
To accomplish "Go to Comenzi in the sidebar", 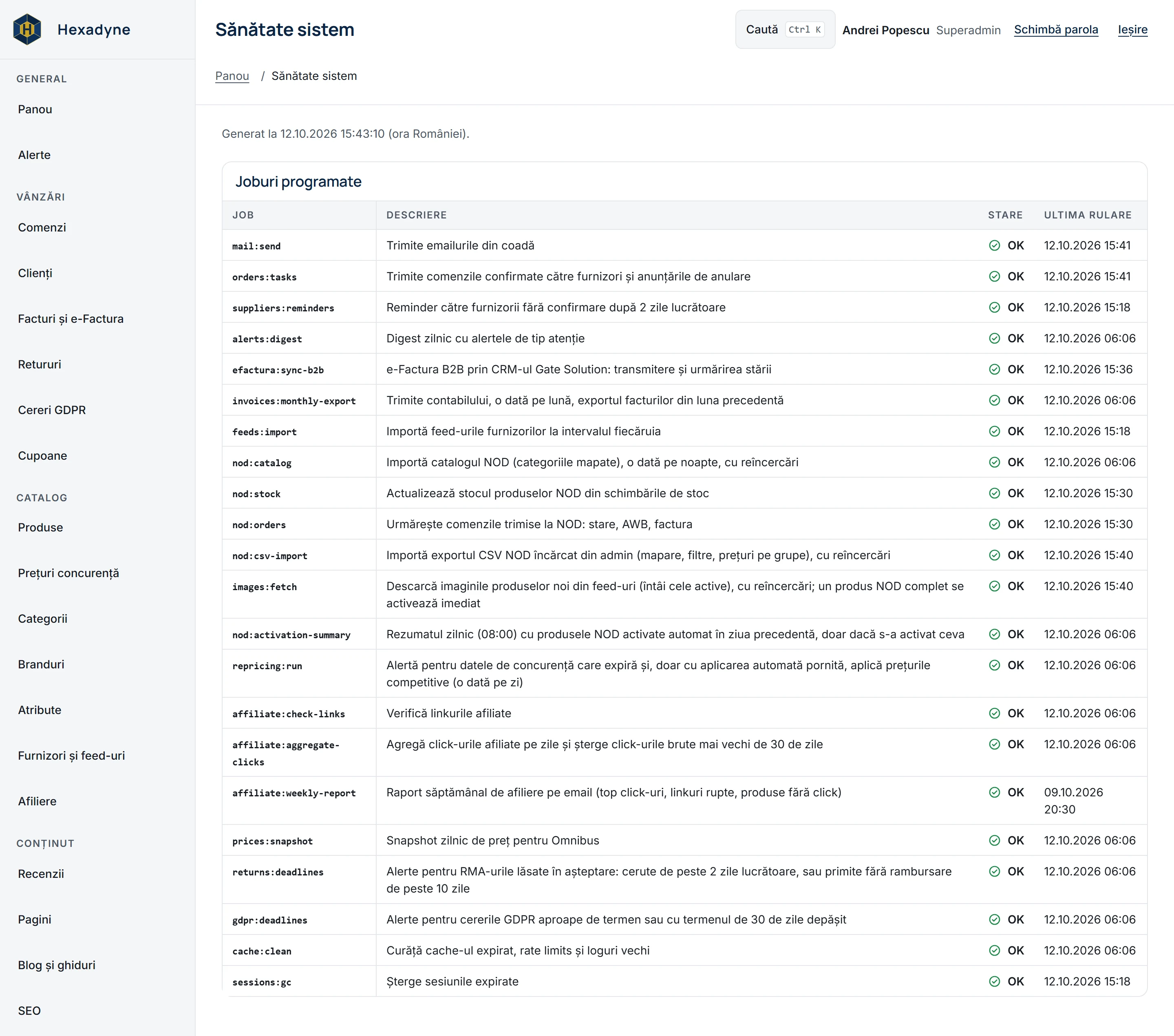I will tap(42, 227).
